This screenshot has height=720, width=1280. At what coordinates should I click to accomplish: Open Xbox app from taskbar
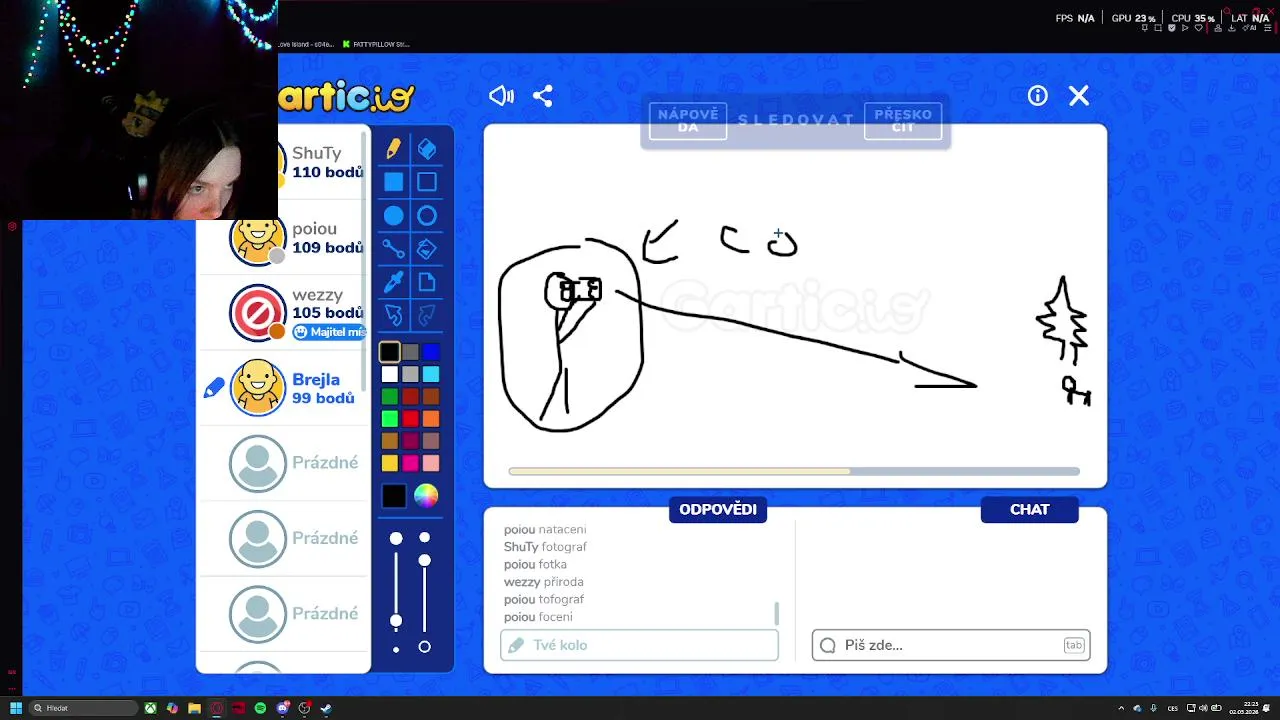coord(150,708)
